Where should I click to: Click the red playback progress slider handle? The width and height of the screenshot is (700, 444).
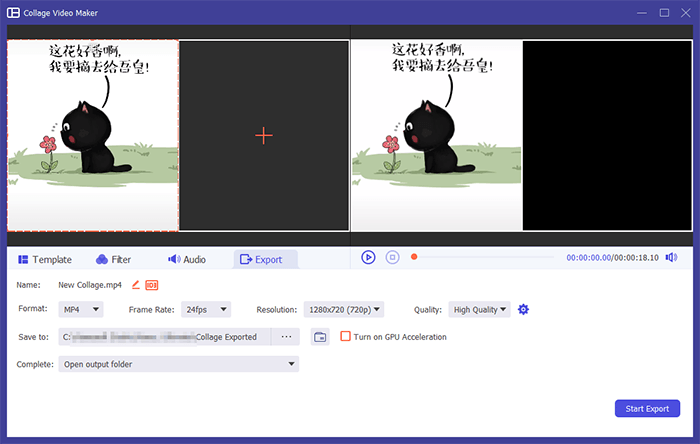coord(414,257)
